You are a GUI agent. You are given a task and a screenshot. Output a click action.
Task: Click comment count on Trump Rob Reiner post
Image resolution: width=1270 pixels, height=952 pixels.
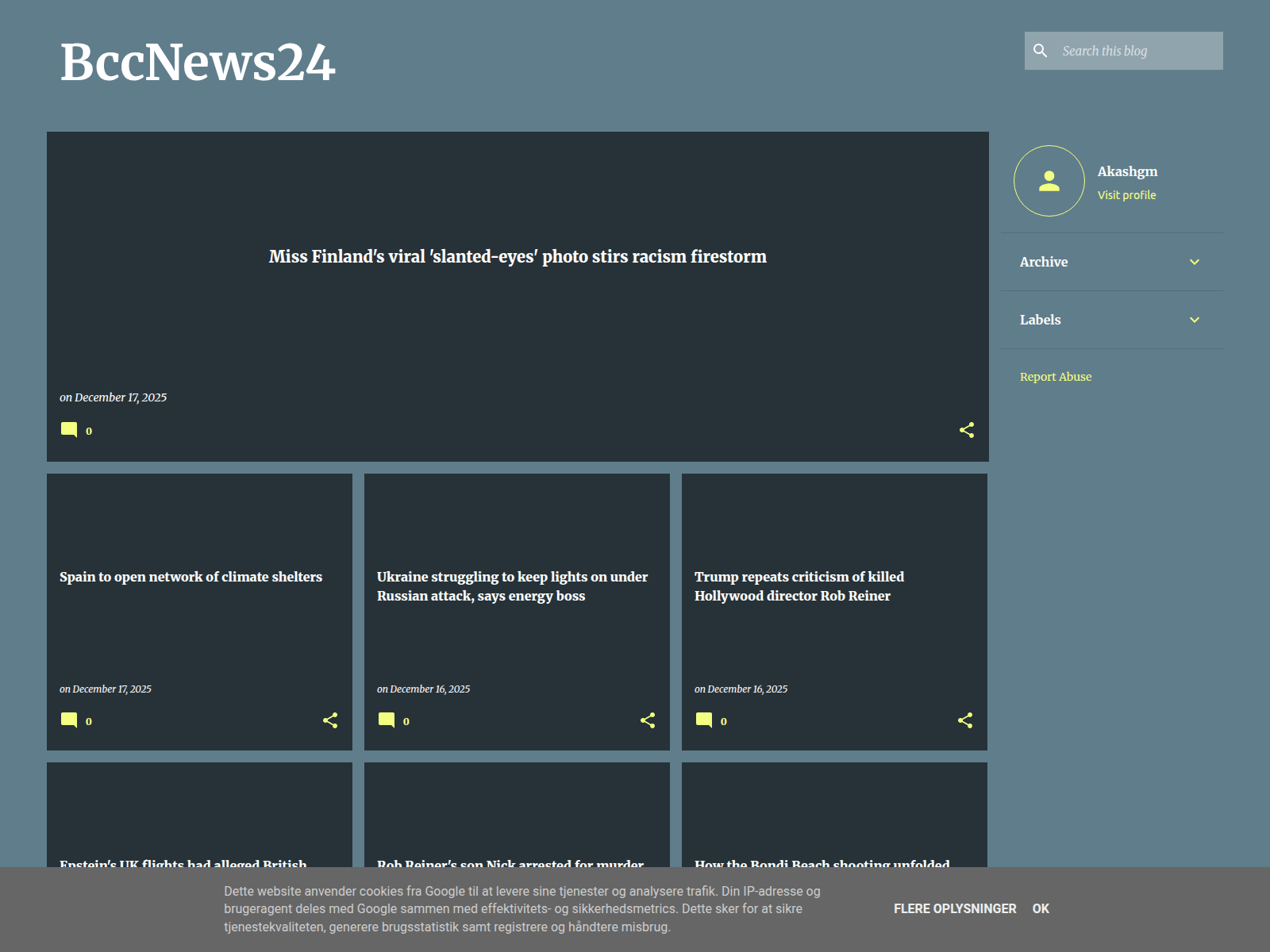[724, 721]
